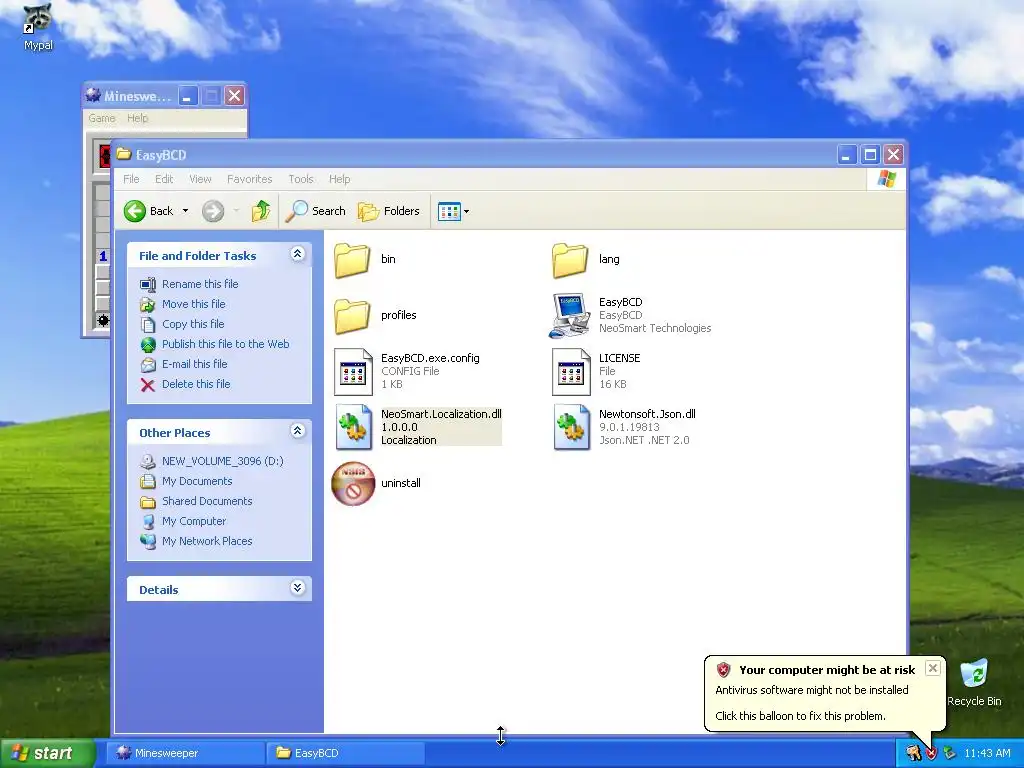Click Move this file

(x=193, y=304)
